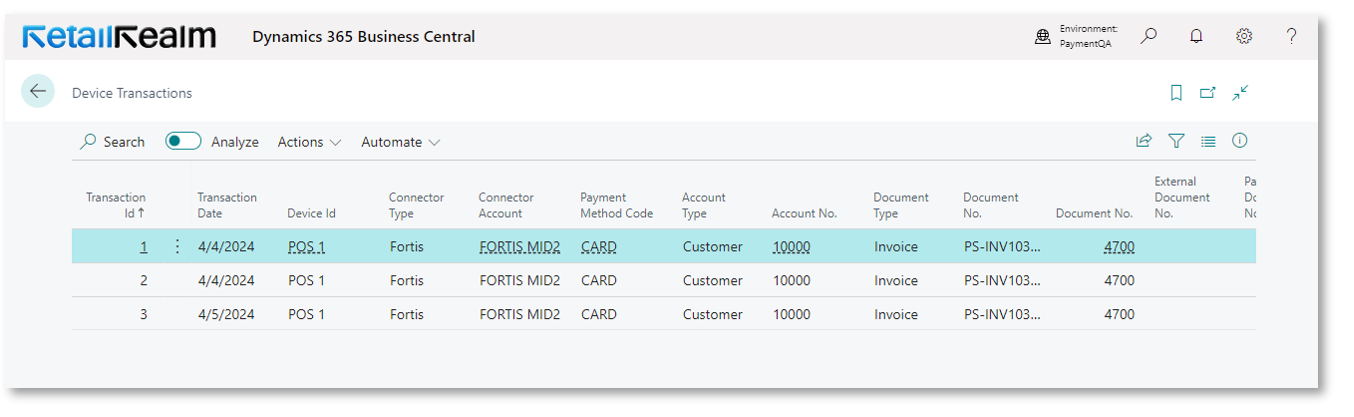Click Fortis in transaction 3 row
The height and width of the screenshot is (417, 1354).
[407, 314]
